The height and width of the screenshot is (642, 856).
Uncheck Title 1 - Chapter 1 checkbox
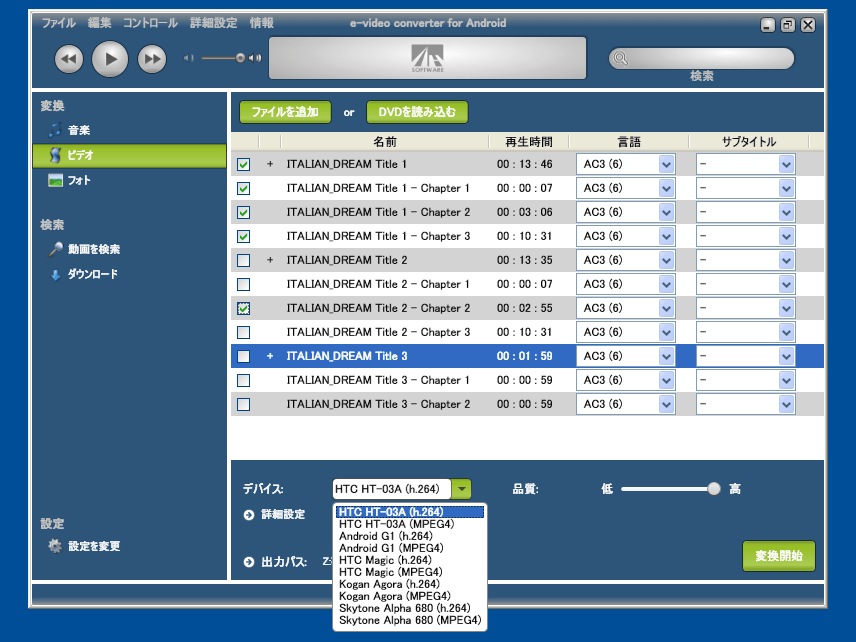pyautogui.click(x=243, y=188)
